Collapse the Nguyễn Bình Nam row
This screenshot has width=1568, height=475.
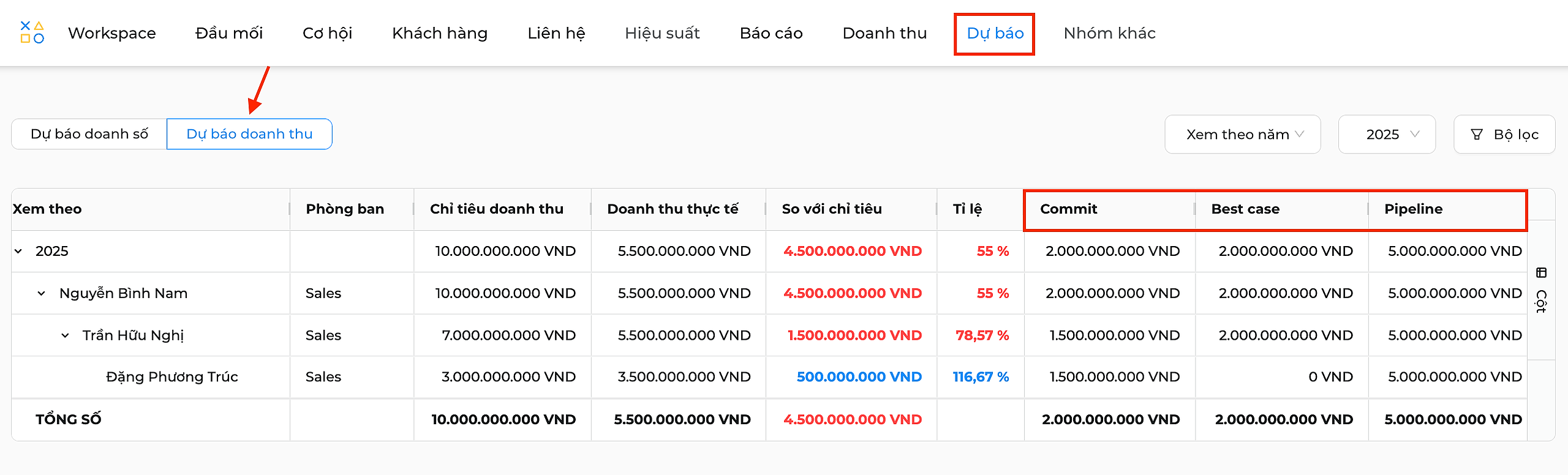point(41,293)
